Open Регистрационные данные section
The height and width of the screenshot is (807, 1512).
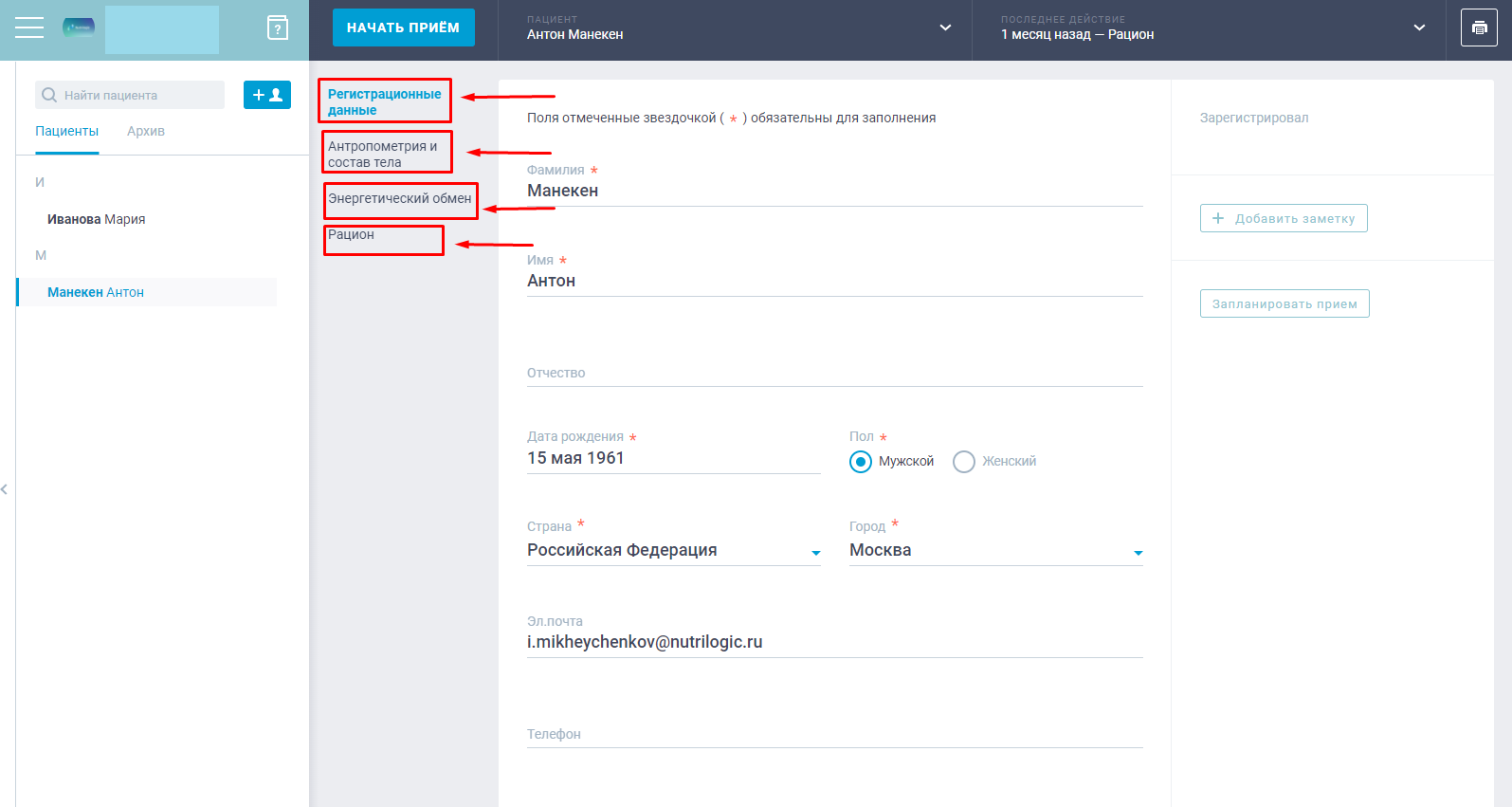[x=385, y=101]
